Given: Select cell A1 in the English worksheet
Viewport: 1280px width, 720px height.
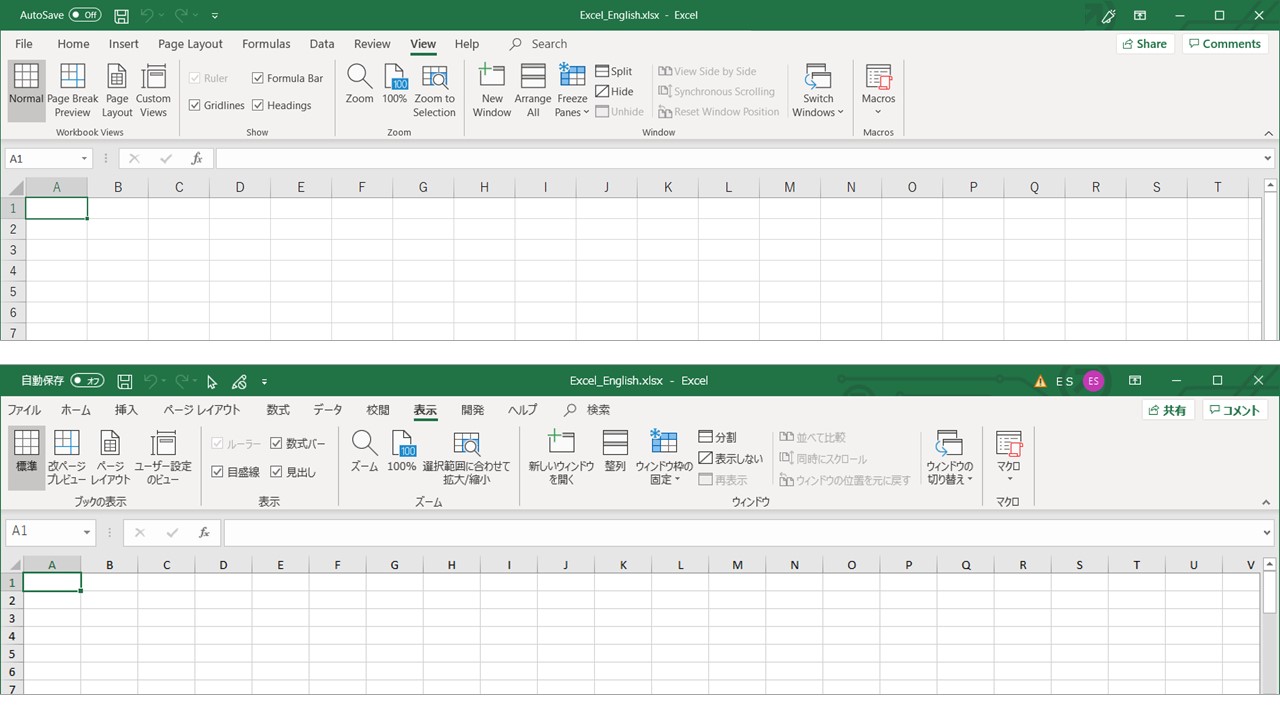Looking at the screenshot, I should click(x=56, y=207).
